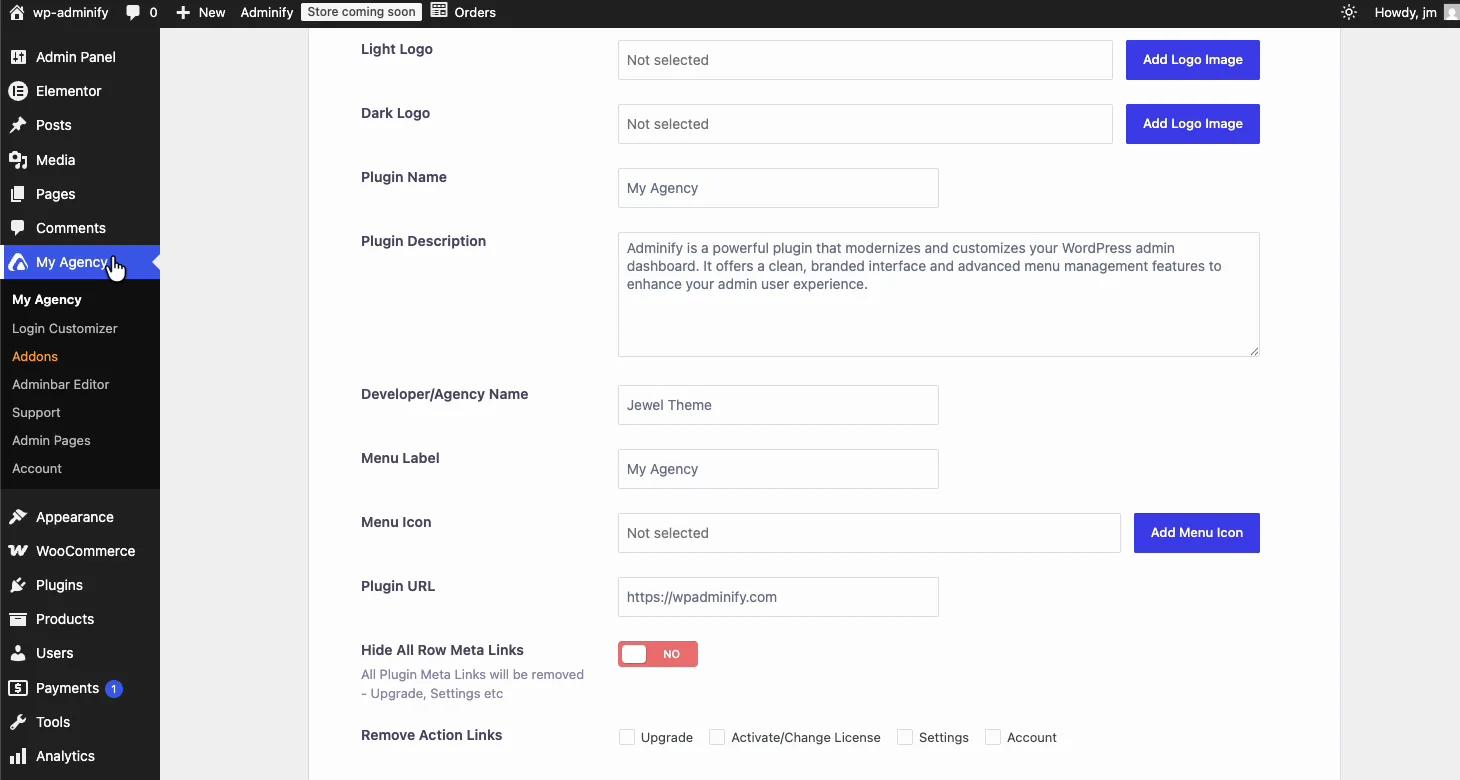Focus the Plugin URL field
Screen dimensions: 1460x780
(x=778, y=597)
